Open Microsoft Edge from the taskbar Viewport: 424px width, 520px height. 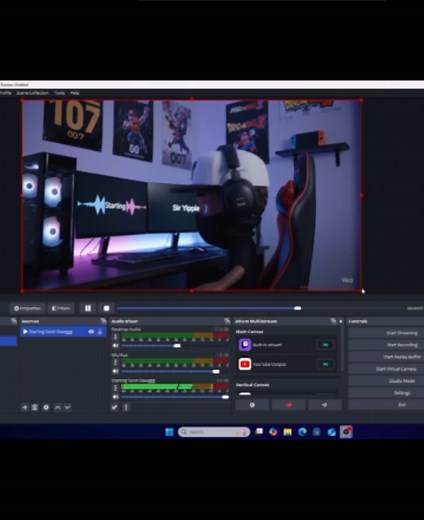tap(302, 432)
